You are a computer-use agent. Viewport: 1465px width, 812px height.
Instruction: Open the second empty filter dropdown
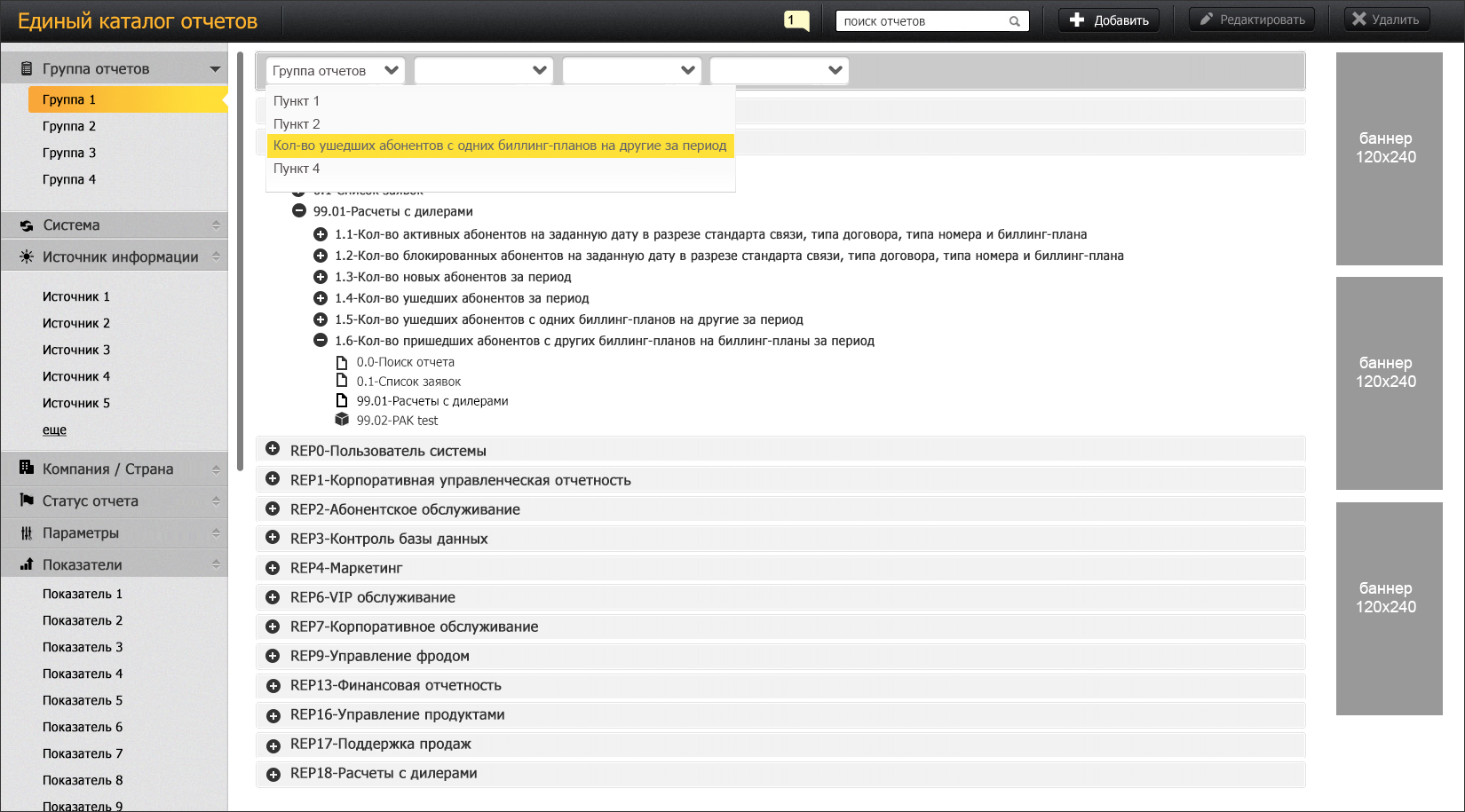click(x=484, y=70)
